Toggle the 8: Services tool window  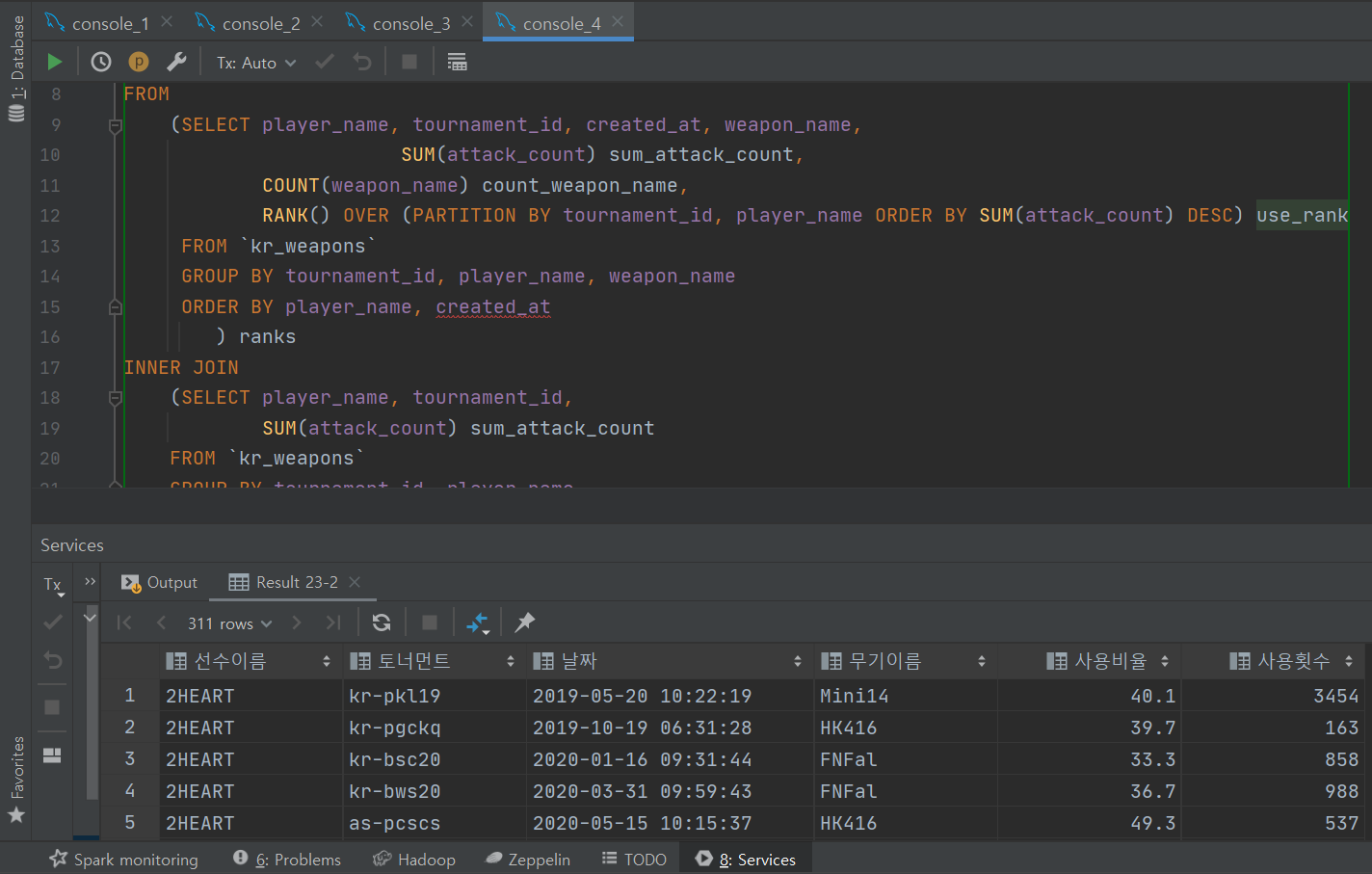pyautogui.click(x=746, y=860)
